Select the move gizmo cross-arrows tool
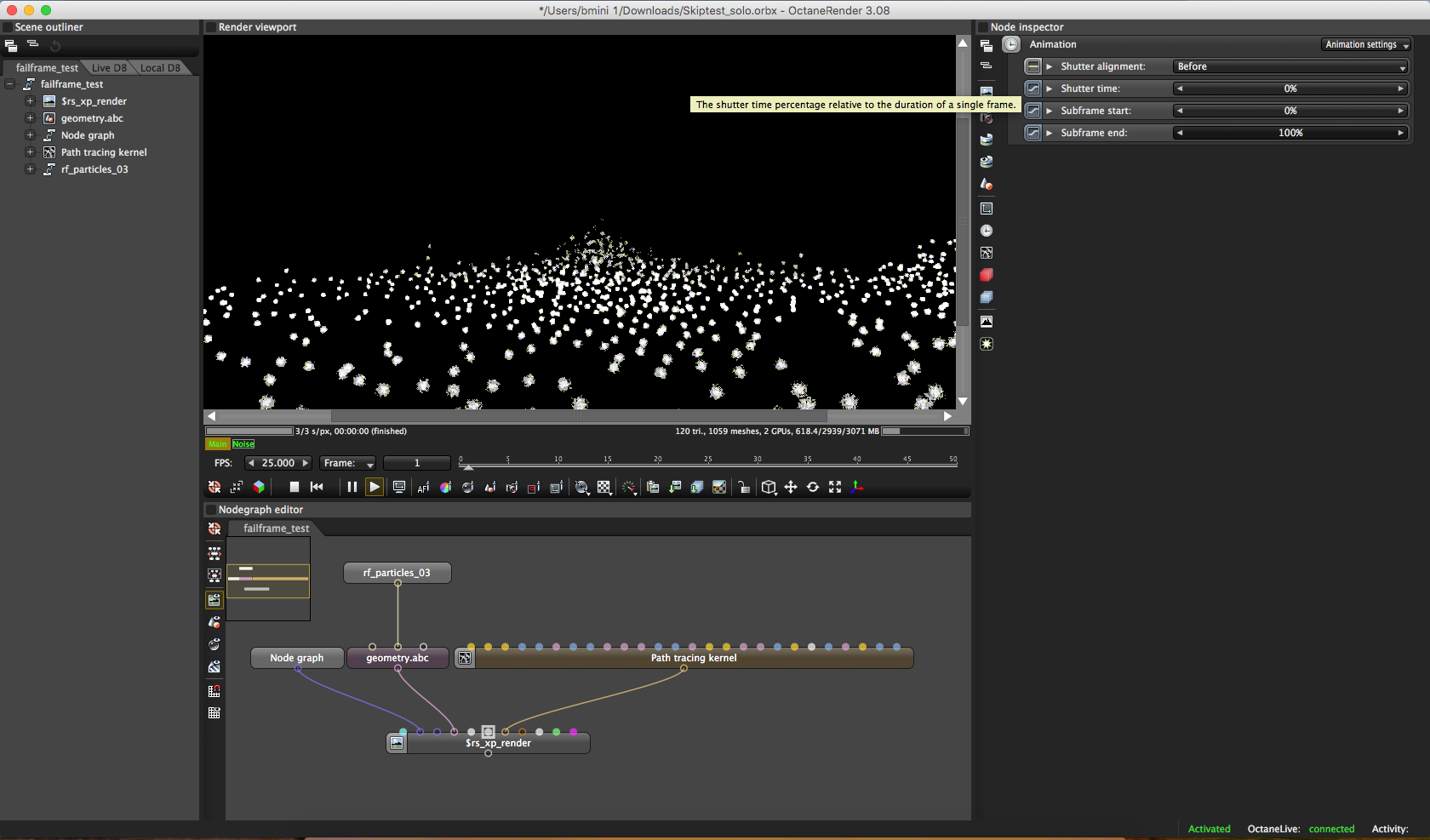This screenshot has height=840, width=1430. 791,487
